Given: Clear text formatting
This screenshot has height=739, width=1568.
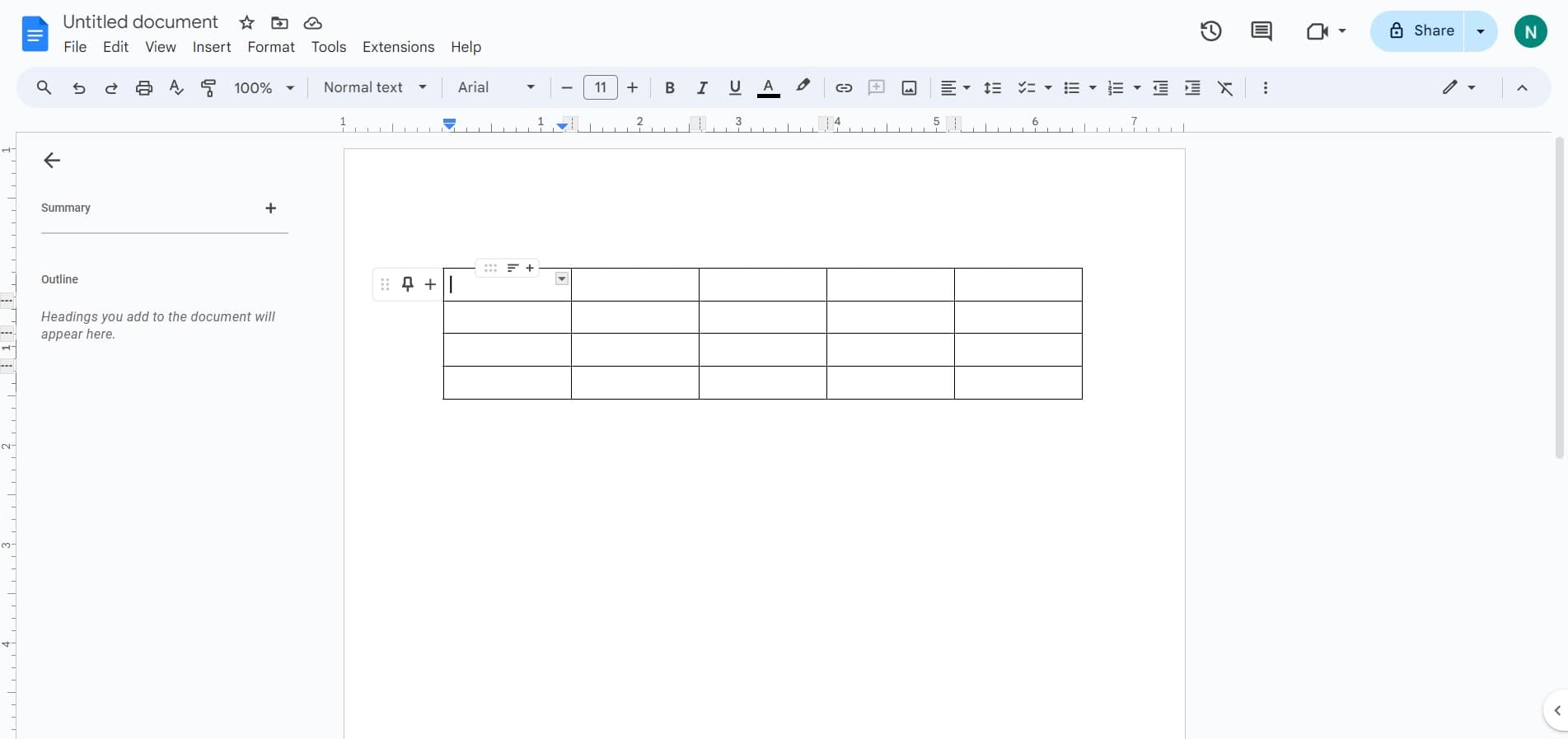Looking at the screenshot, I should click(x=1225, y=88).
